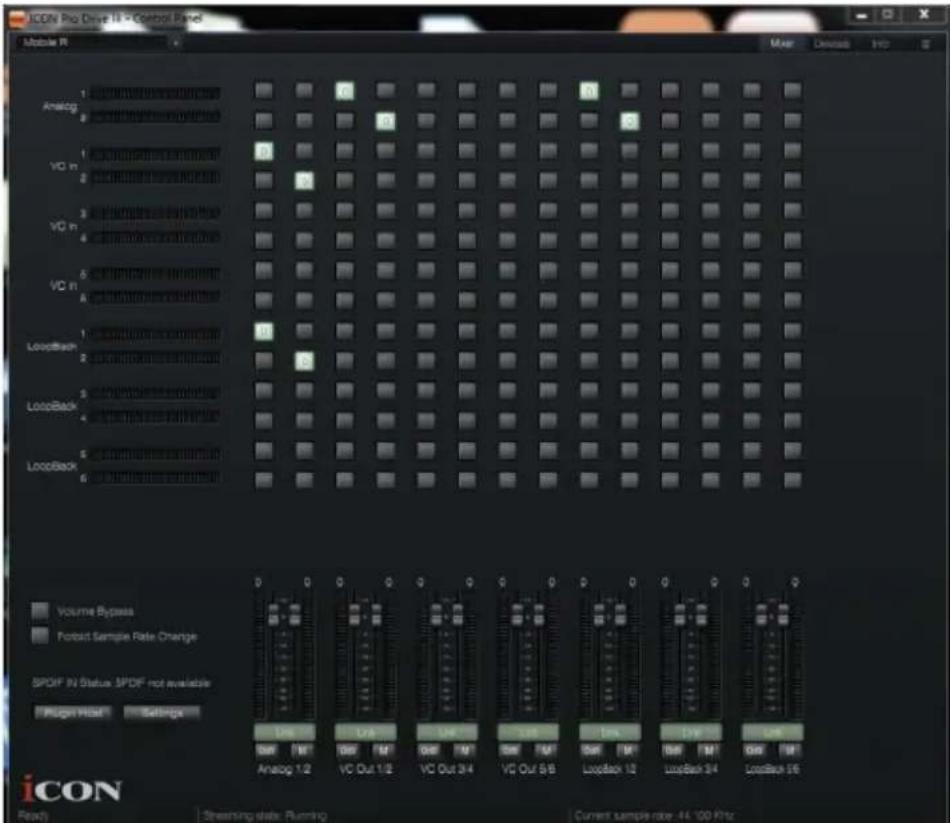Viewport: 950px width, 823px height.
Task: Click button left of M under Analog 1/2
Action: coord(267,750)
